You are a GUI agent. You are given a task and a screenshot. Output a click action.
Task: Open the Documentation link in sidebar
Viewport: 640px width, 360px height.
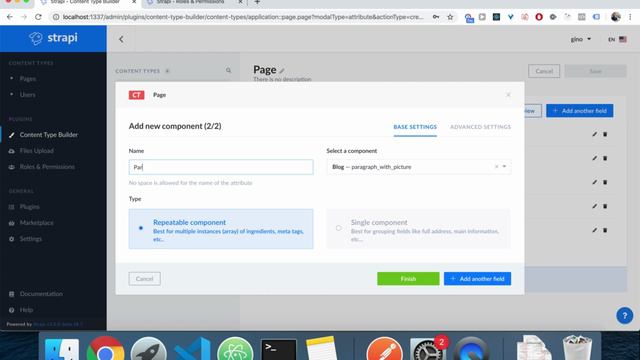tap(41, 293)
